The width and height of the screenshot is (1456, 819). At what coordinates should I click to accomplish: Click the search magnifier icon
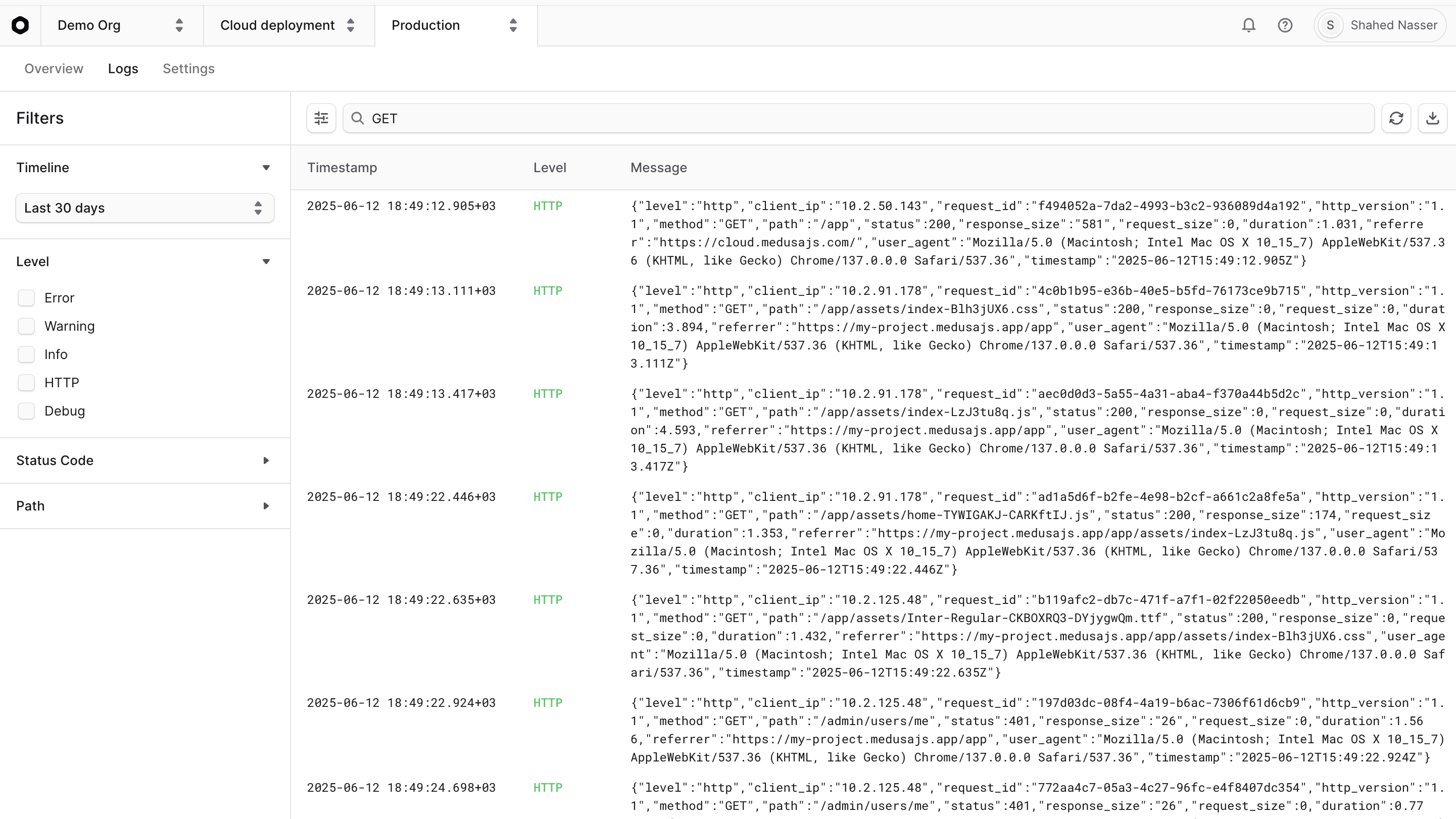358,118
